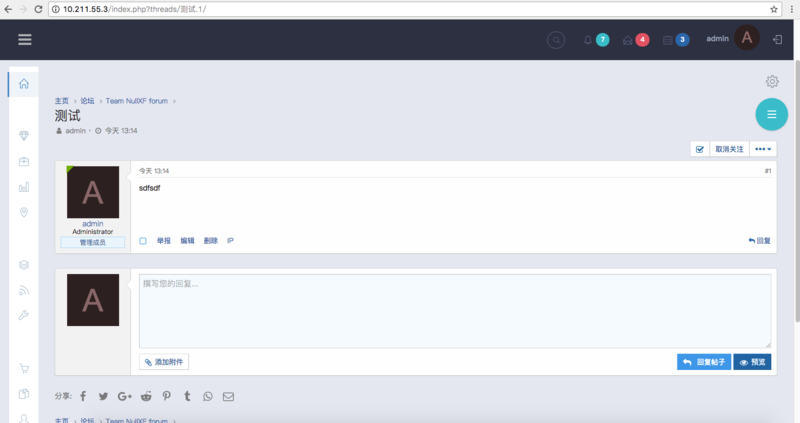Click the 回复帖子 post reply button
Viewport: 800px width, 423px height.
point(703,362)
